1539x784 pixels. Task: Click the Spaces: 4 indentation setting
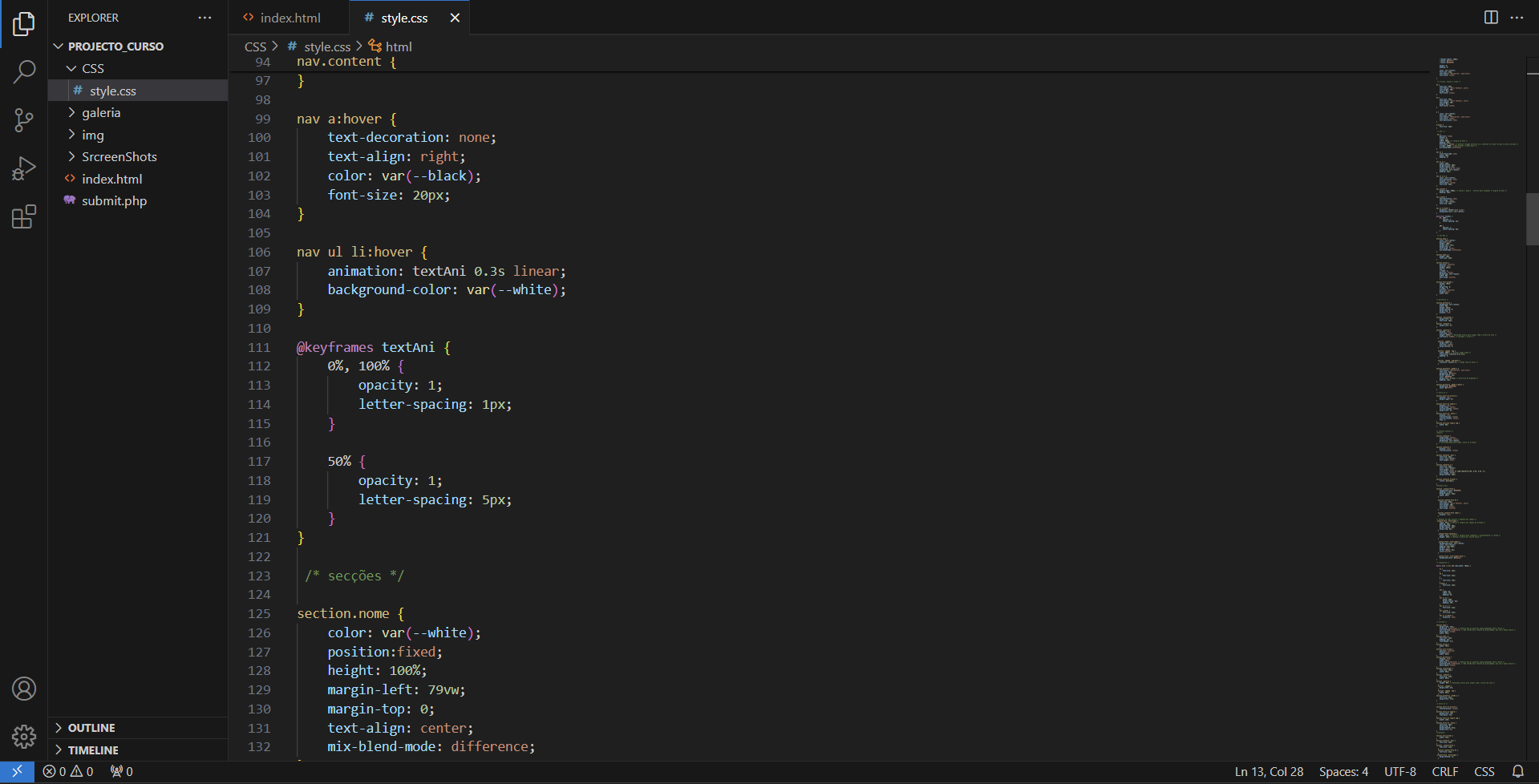[x=1343, y=771]
